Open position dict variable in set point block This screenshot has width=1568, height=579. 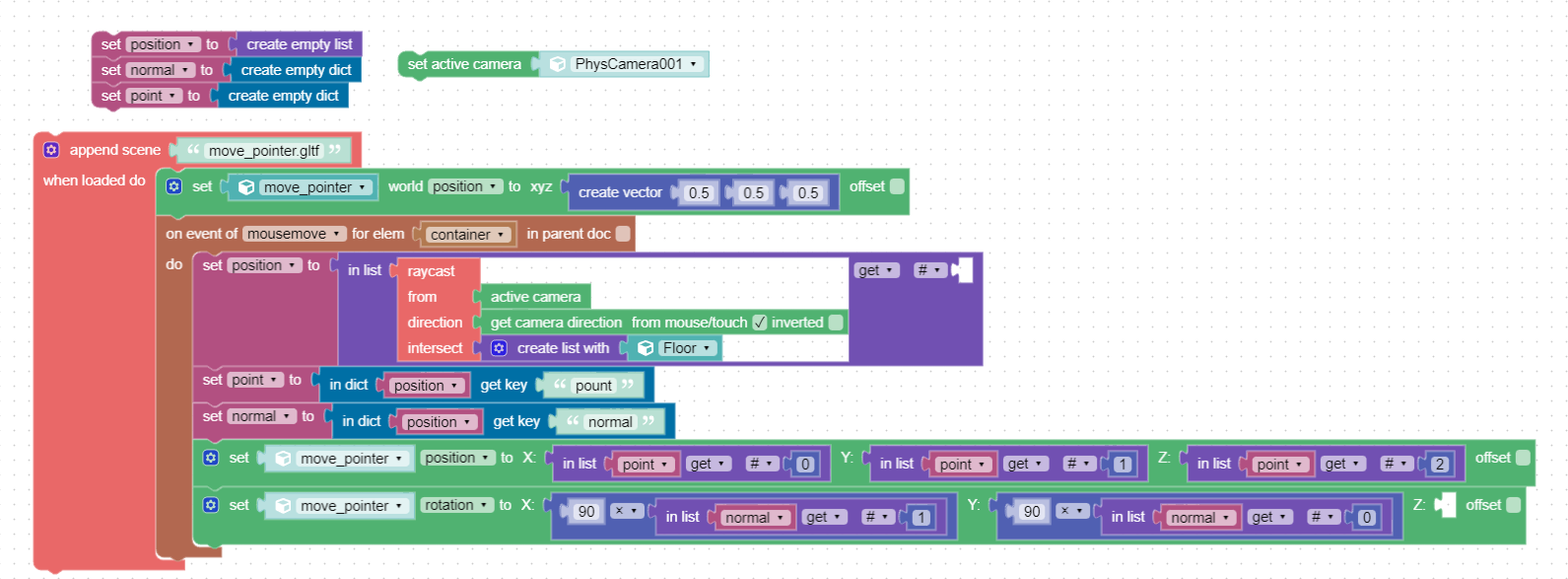coord(427,386)
